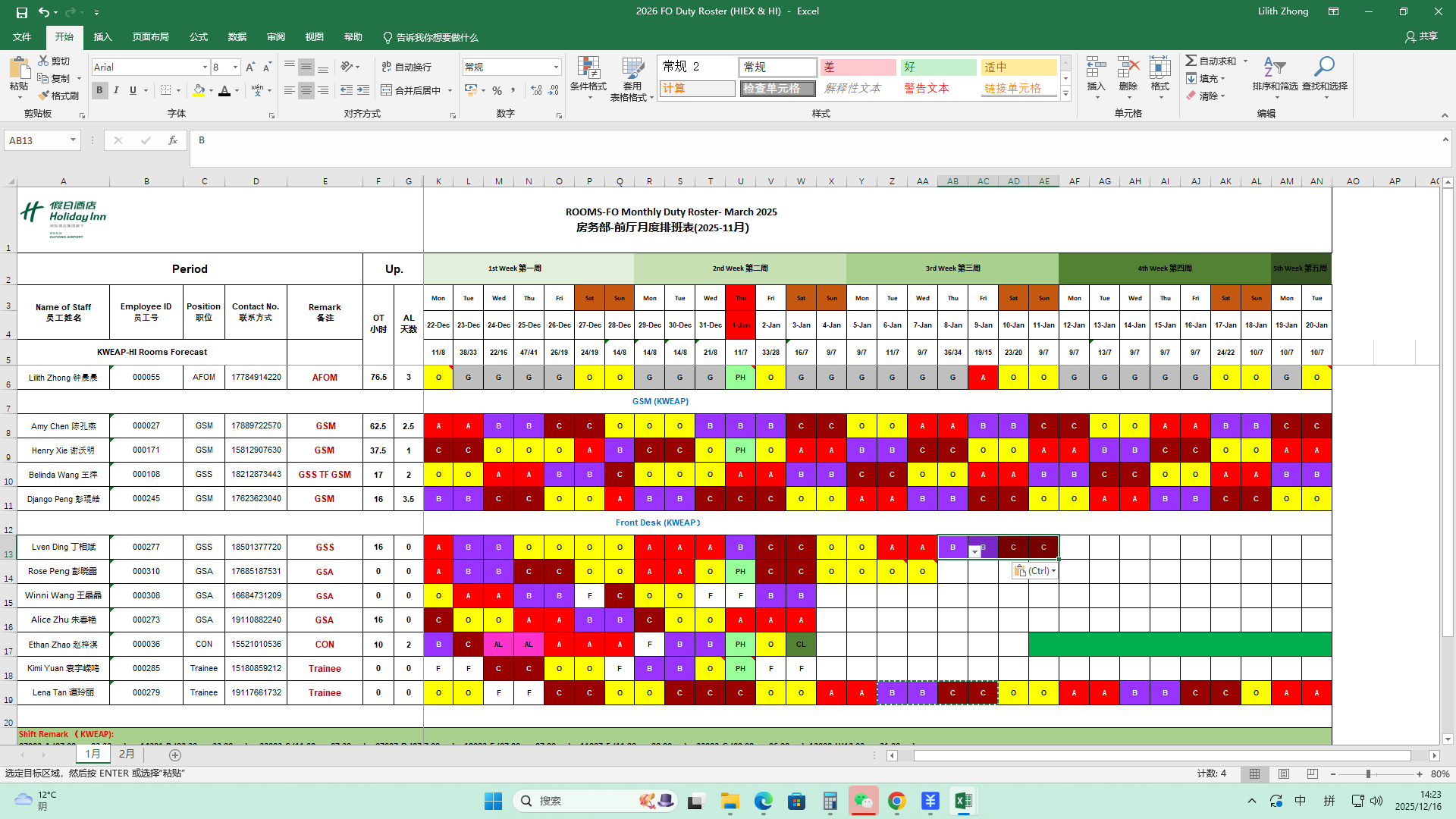
Task: Open the number format dropdown showing 常规
Action: pos(556,67)
